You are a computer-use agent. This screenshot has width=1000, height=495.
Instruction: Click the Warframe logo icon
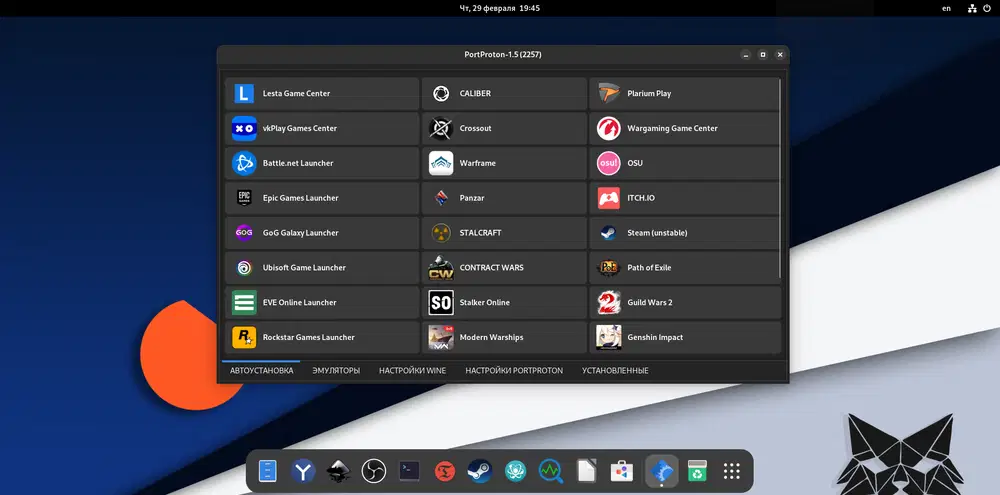point(441,163)
